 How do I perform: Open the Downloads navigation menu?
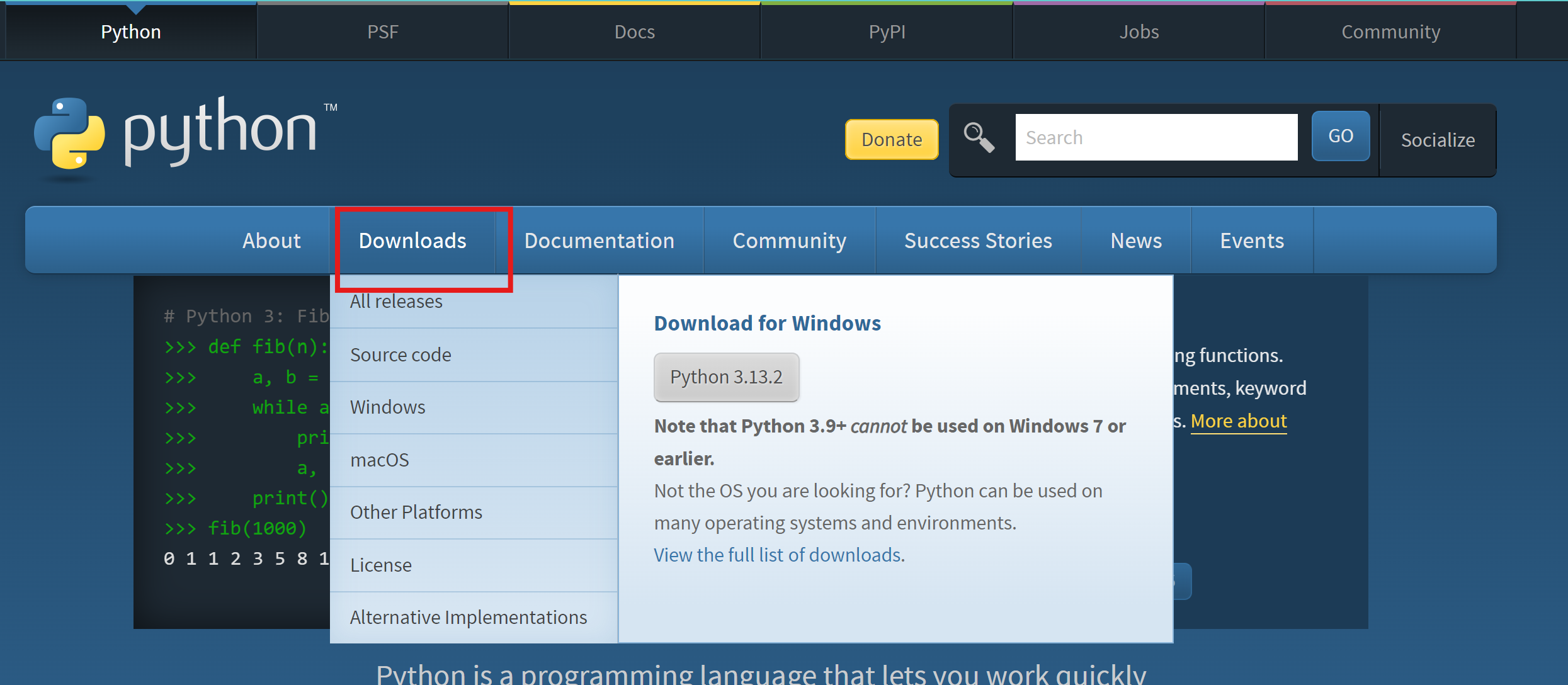tap(412, 241)
